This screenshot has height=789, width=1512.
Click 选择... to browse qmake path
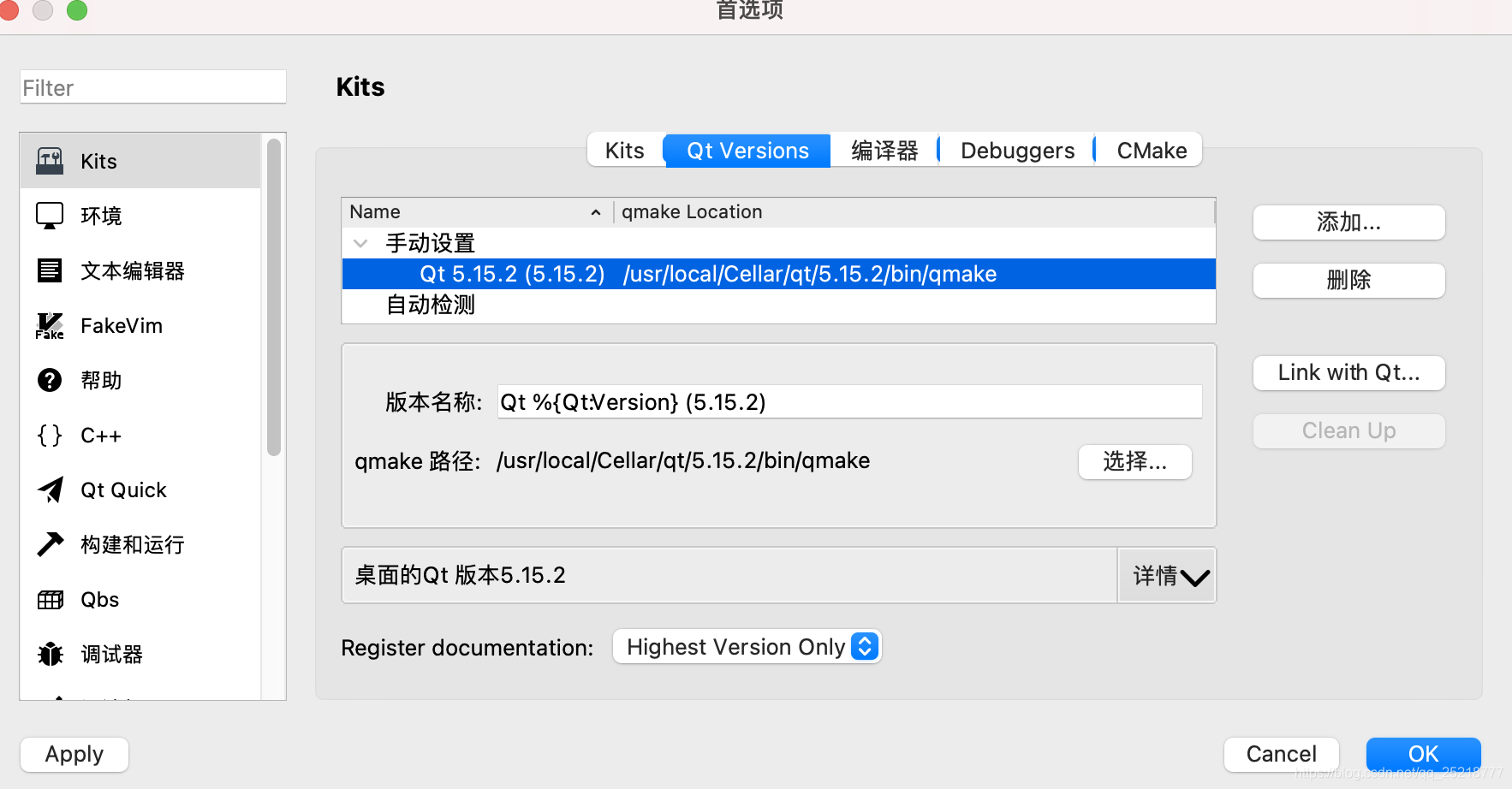click(x=1134, y=462)
